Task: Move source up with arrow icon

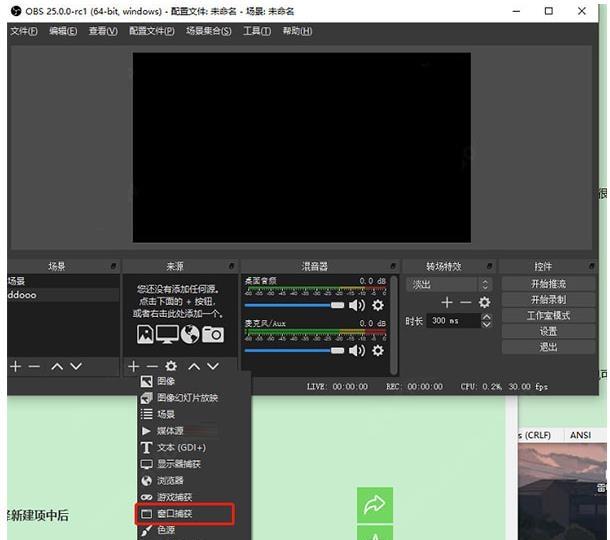Action: (x=194, y=366)
